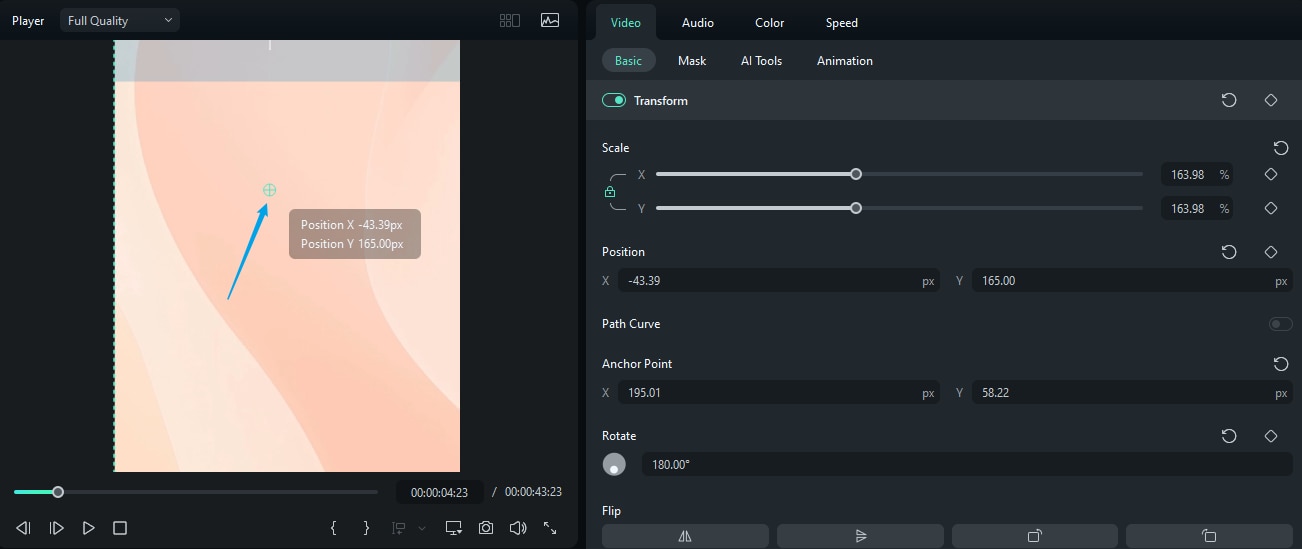Select the Animation sub-tab
This screenshot has width=1302, height=549.
(x=845, y=60)
